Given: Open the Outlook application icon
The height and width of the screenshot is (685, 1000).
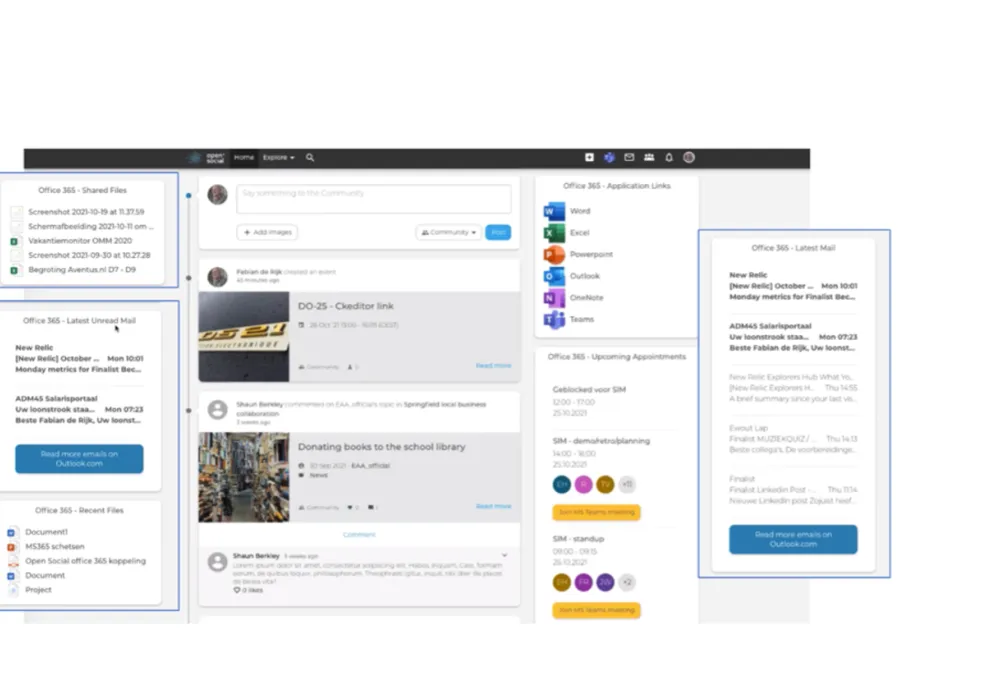Looking at the screenshot, I should click(x=554, y=276).
